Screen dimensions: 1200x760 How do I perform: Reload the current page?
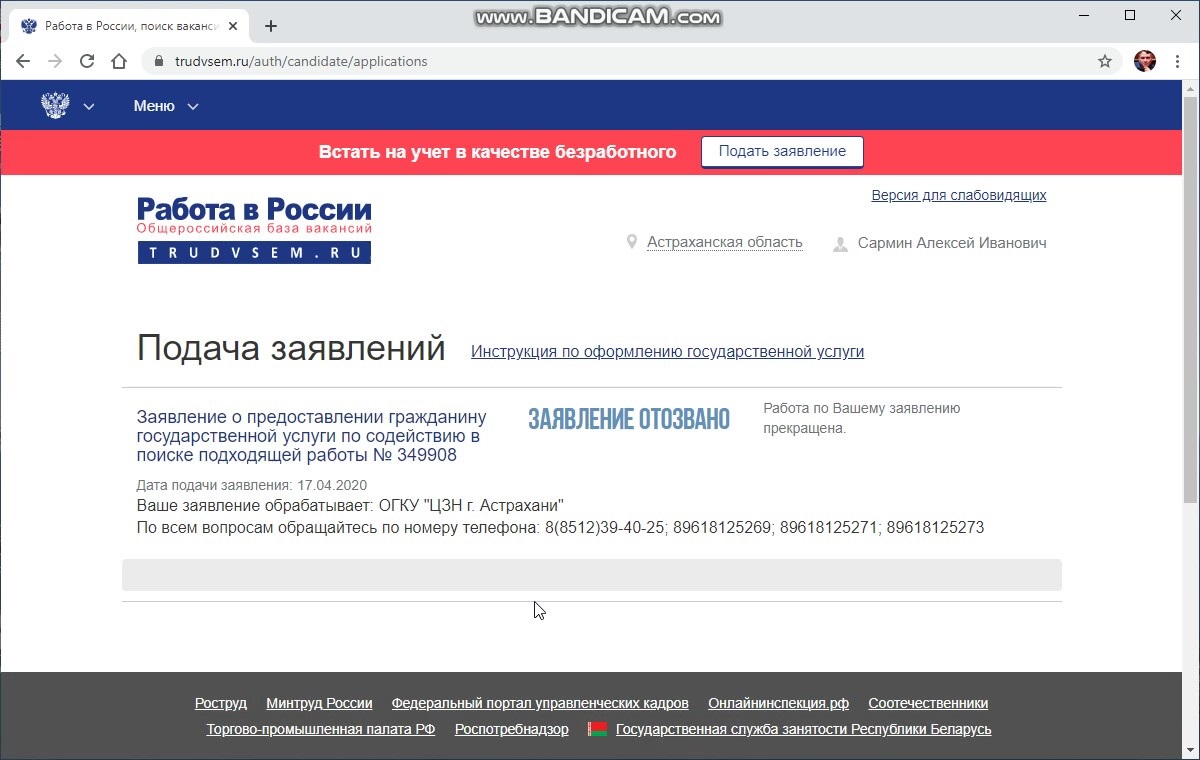[87, 61]
